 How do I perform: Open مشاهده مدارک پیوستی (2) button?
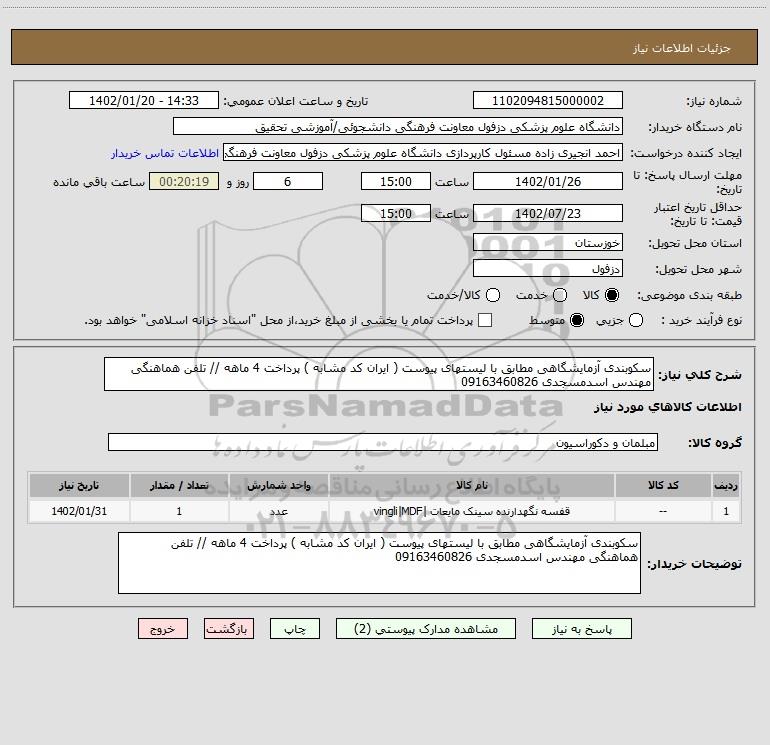tap(426, 629)
